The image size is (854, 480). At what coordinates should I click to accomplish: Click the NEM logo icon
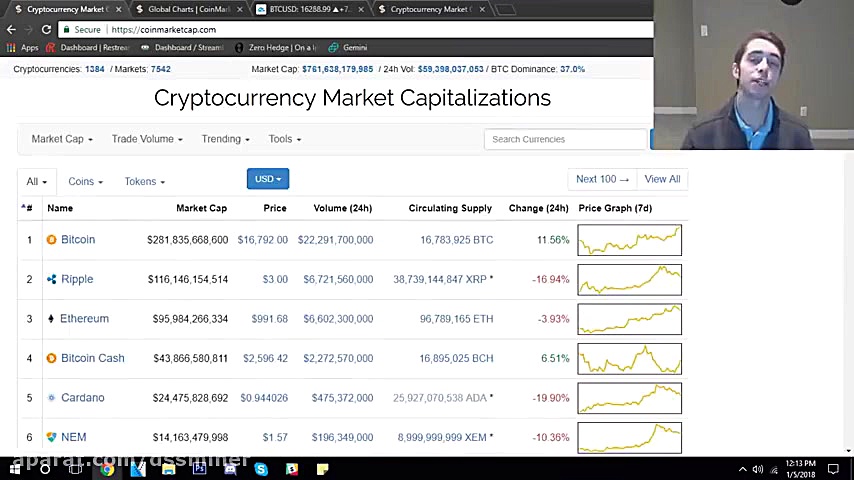click(x=51, y=437)
